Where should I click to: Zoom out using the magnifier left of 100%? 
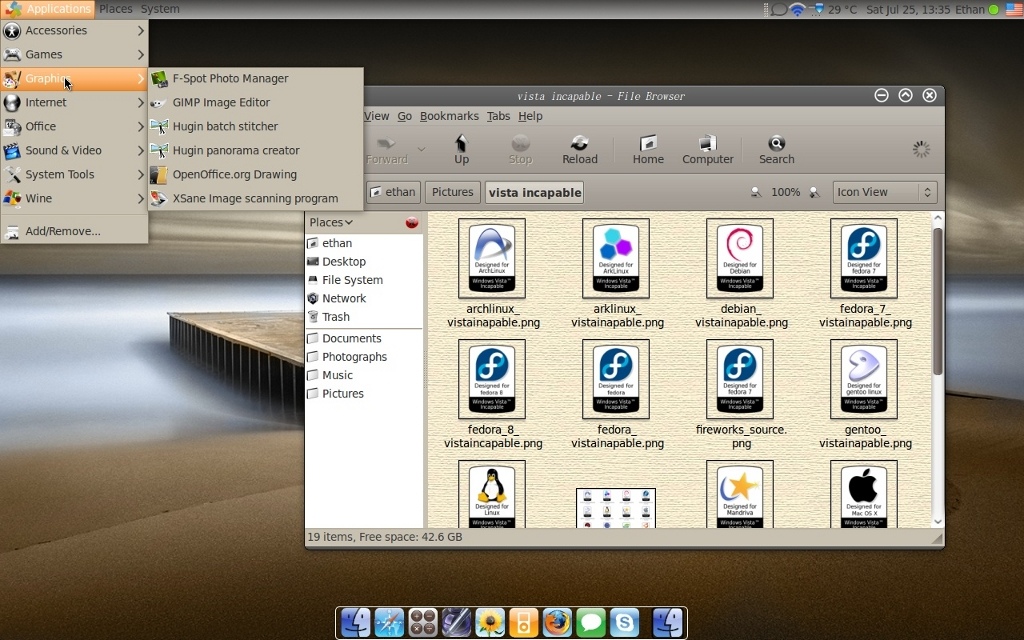pos(756,193)
